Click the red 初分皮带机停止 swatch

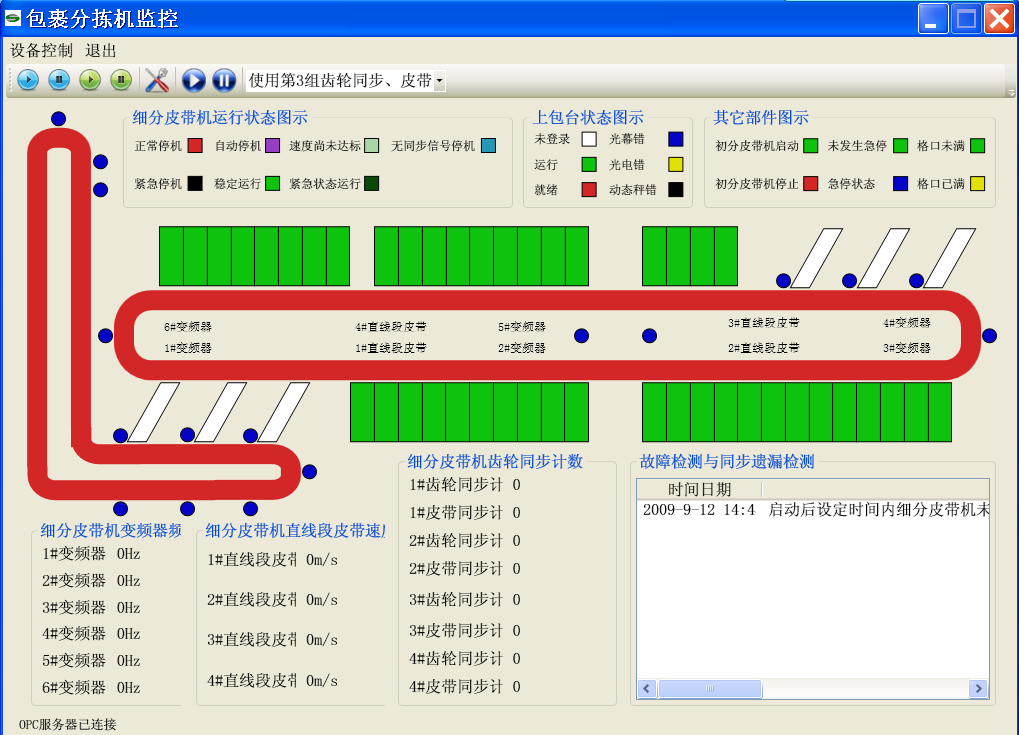(x=810, y=183)
